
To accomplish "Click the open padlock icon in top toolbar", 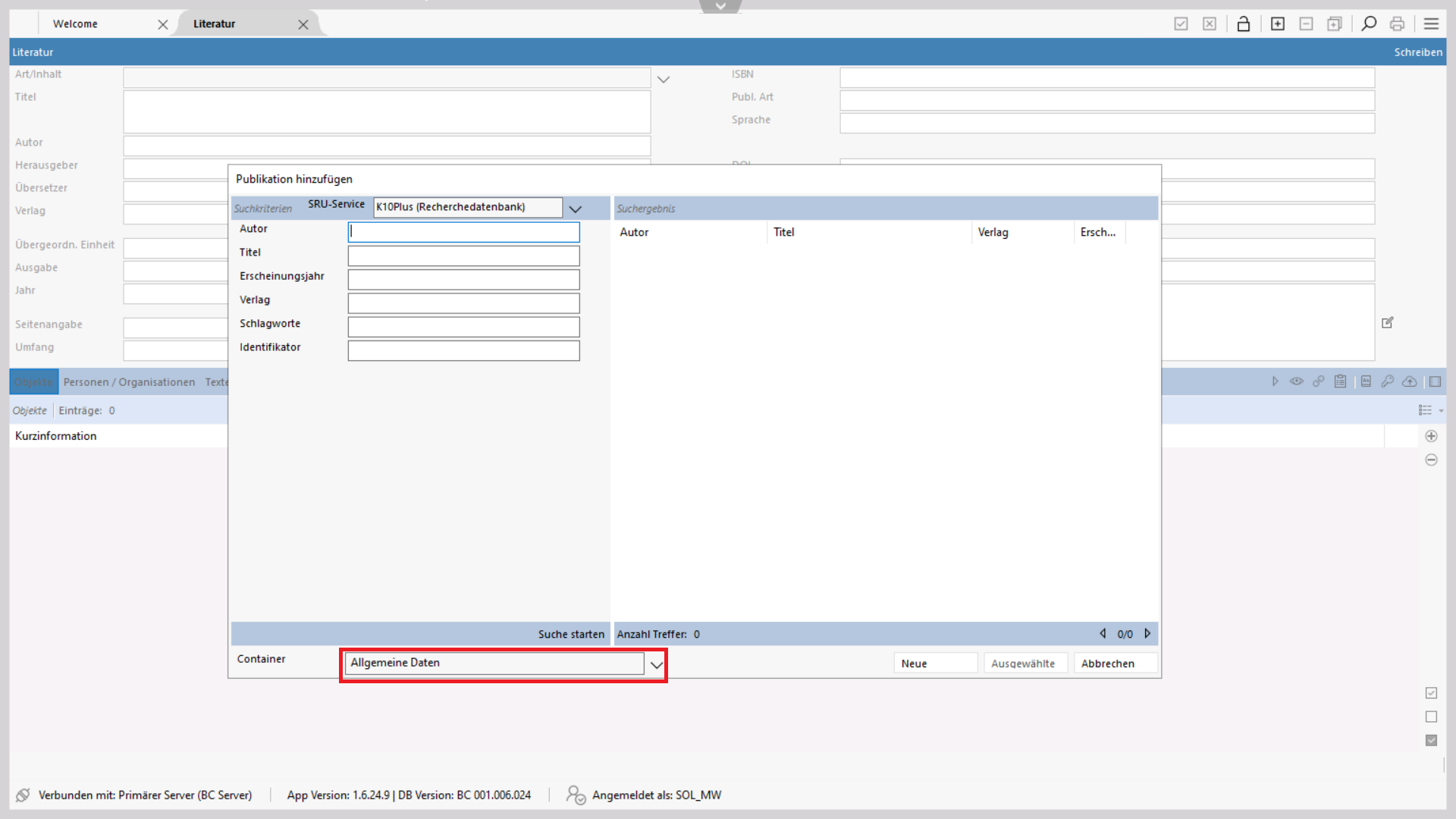I will (1243, 24).
